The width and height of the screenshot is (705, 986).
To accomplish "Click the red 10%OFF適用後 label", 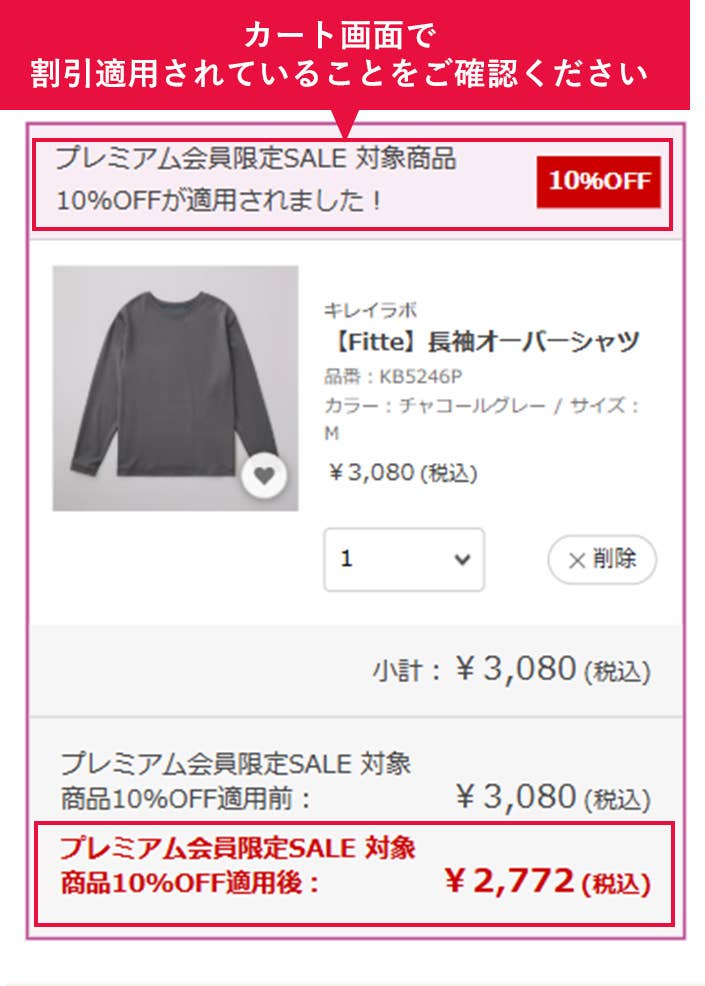I will [x=237, y=865].
